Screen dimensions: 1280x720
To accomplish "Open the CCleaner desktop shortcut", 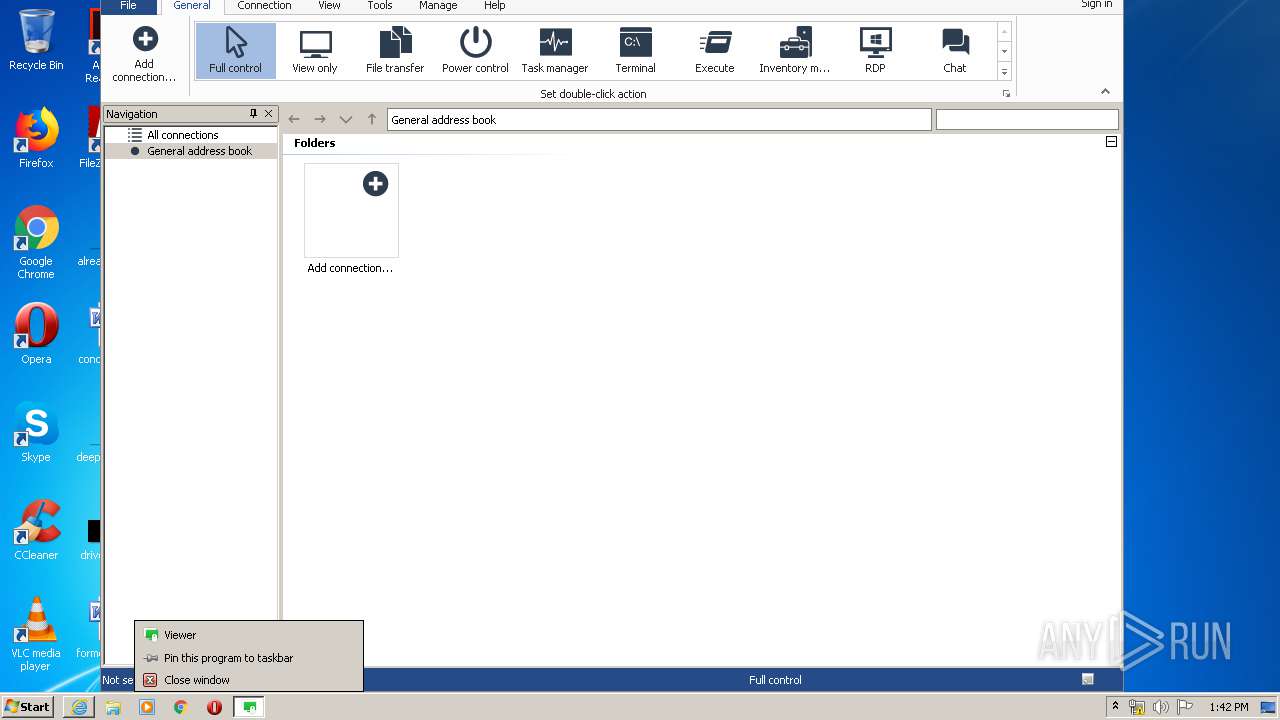I will [x=36, y=530].
